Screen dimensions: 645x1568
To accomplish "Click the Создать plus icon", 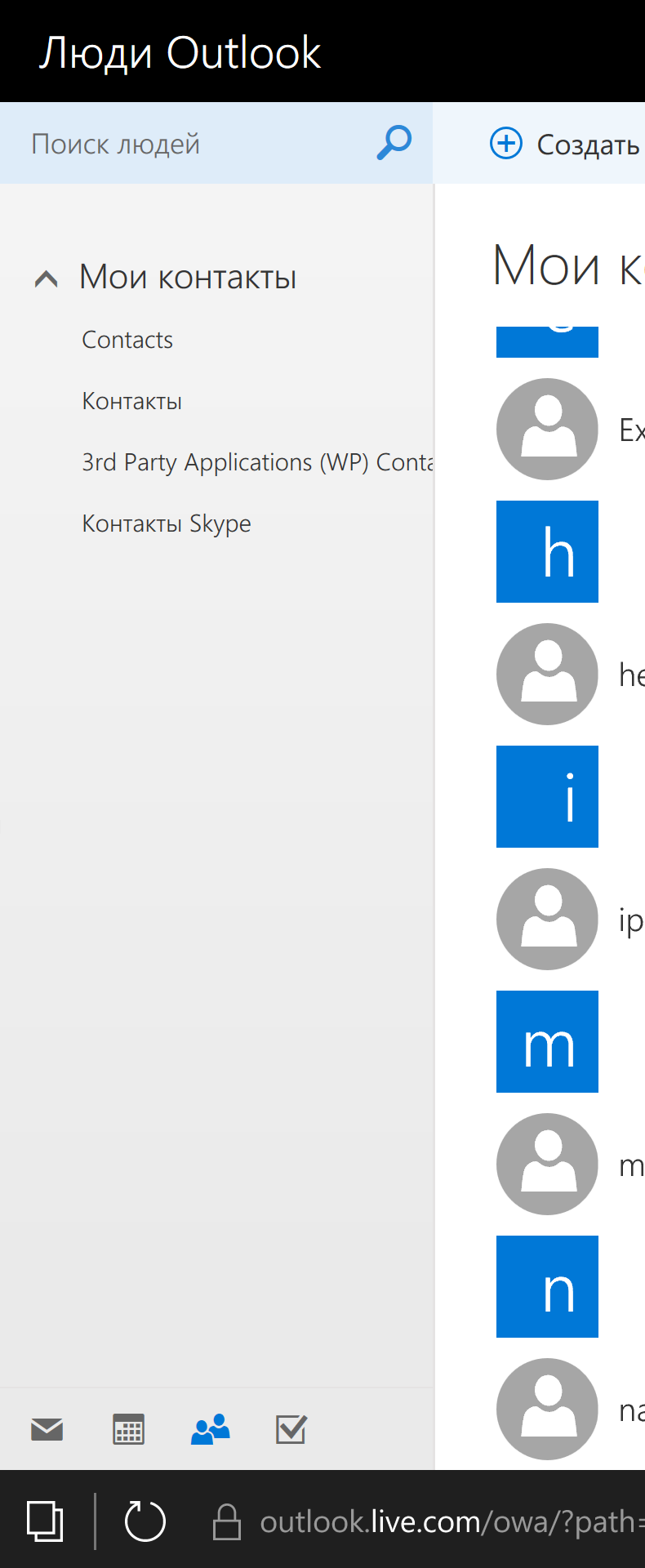I will coord(506,144).
